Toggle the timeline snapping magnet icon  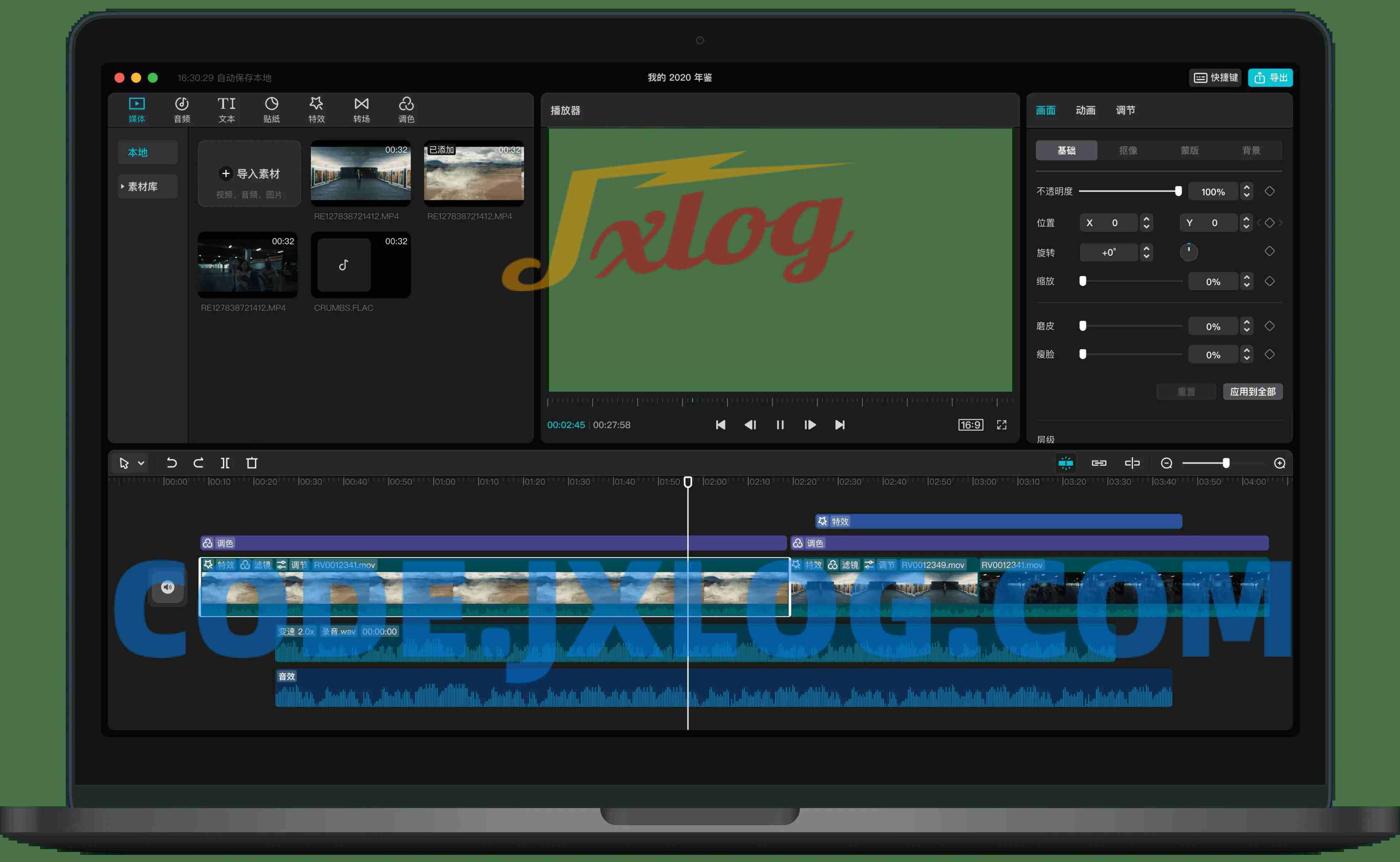click(1065, 463)
